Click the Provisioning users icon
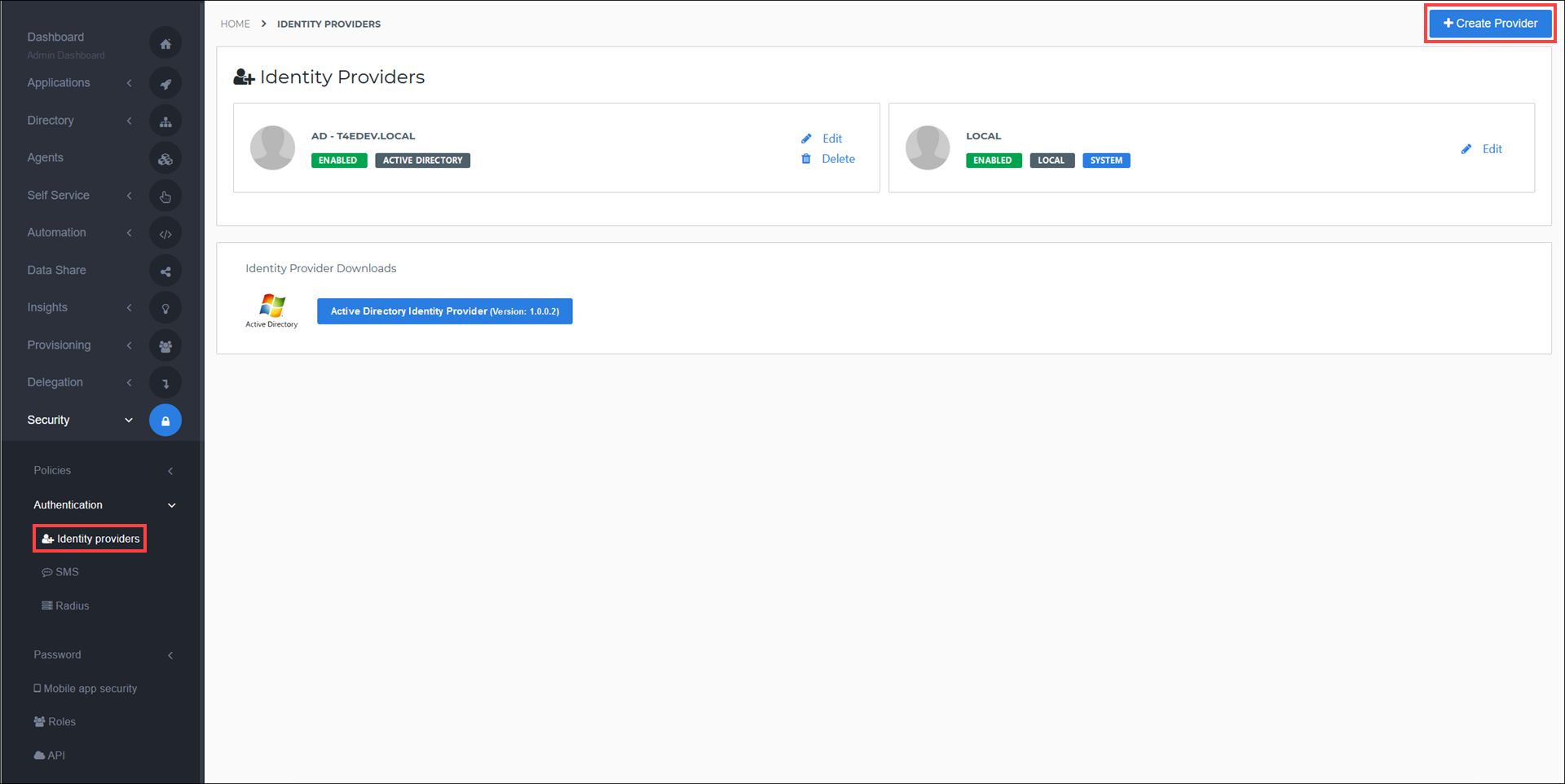Image resolution: width=1565 pixels, height=784 pixels. click(x=165, y=346)
